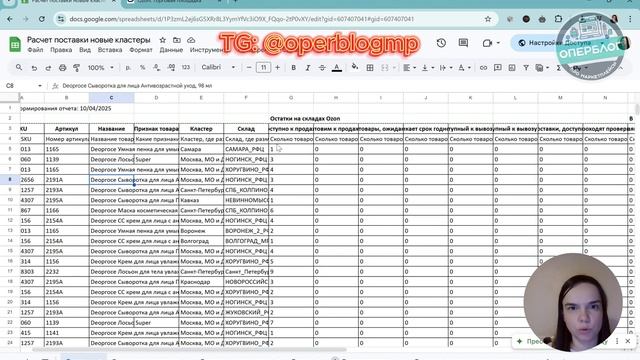Open the fill color picker

355,67
